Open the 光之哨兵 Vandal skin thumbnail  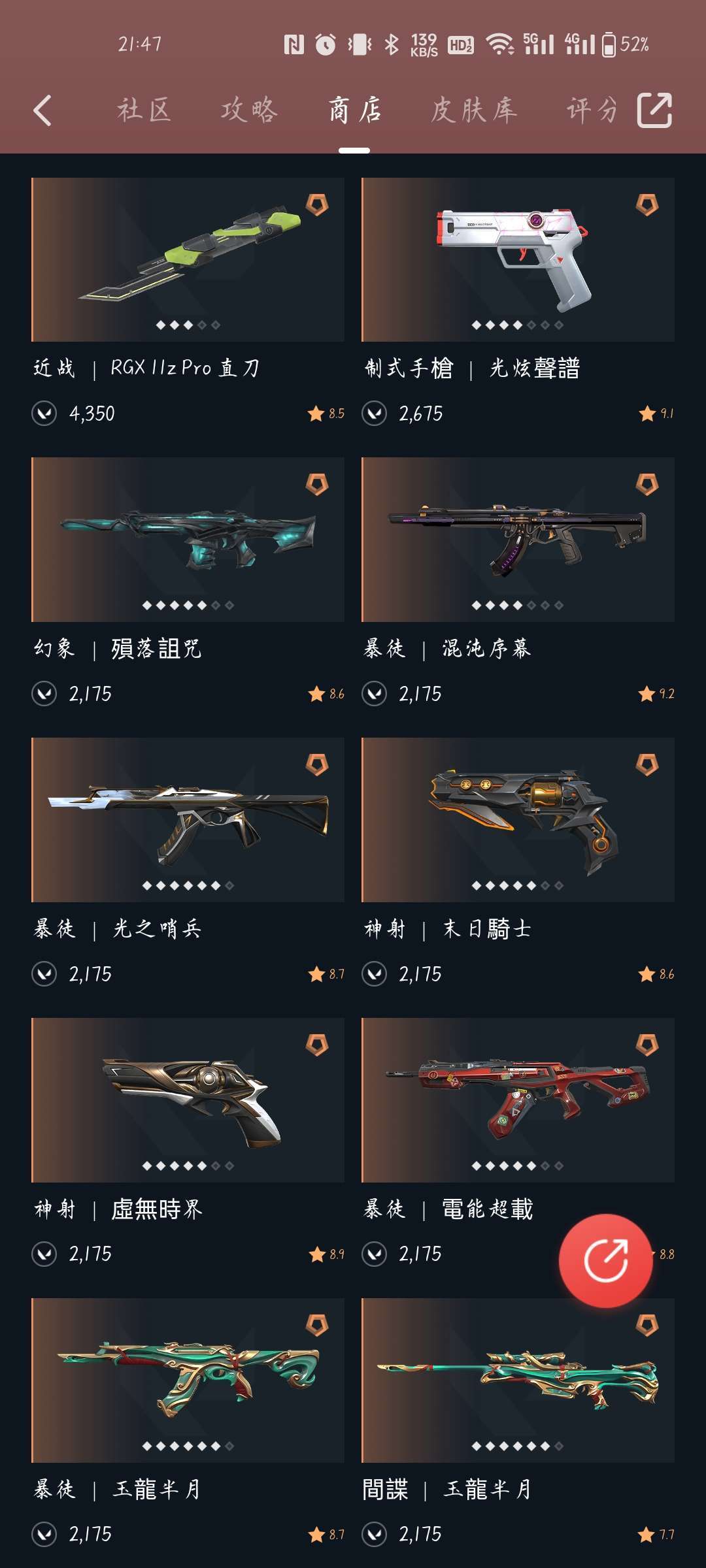(x=188, y=820)
